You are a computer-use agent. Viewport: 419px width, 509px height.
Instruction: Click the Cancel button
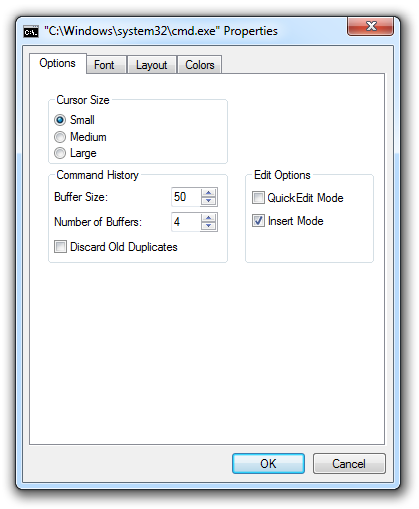click(349, 463)
